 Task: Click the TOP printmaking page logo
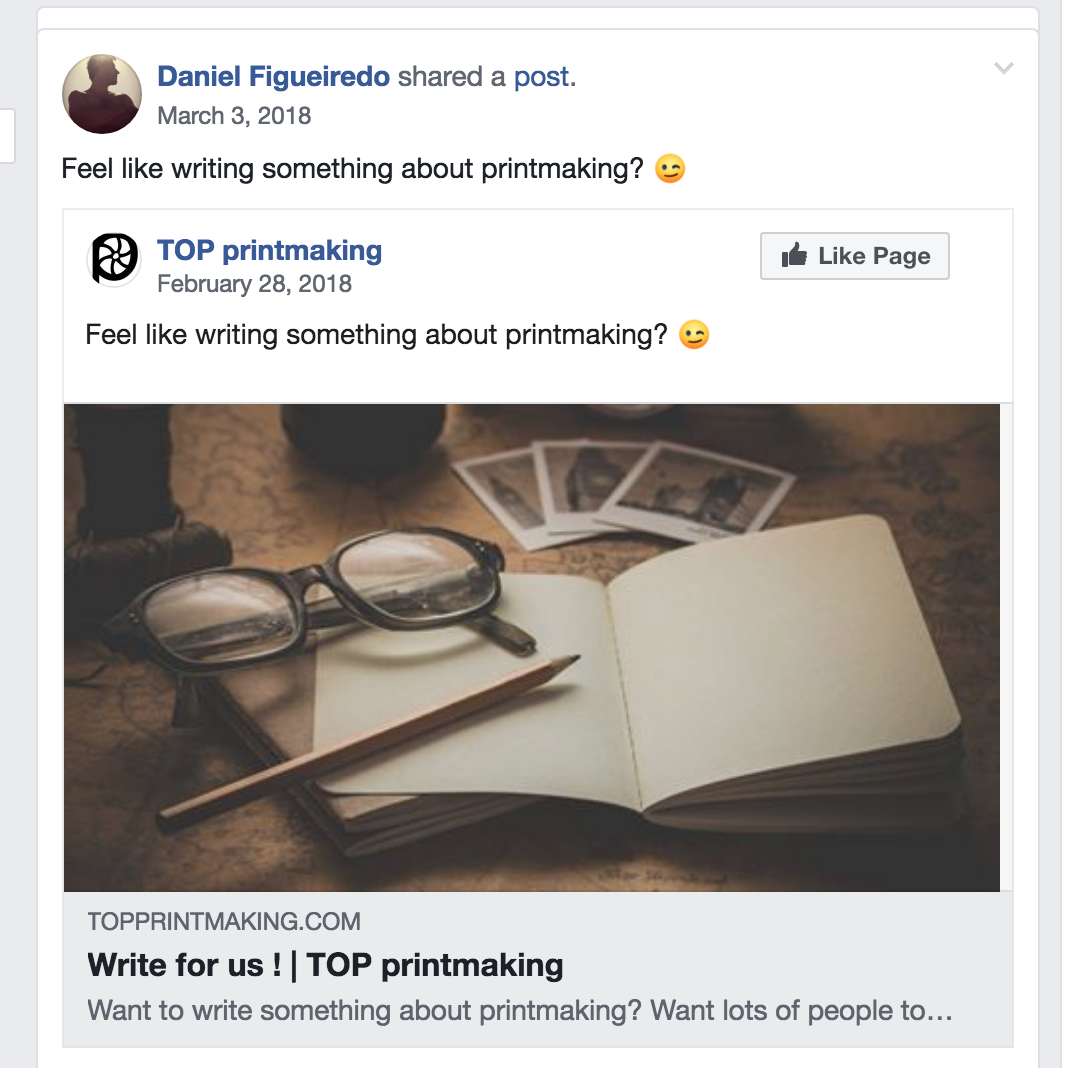tap(114, 259)
